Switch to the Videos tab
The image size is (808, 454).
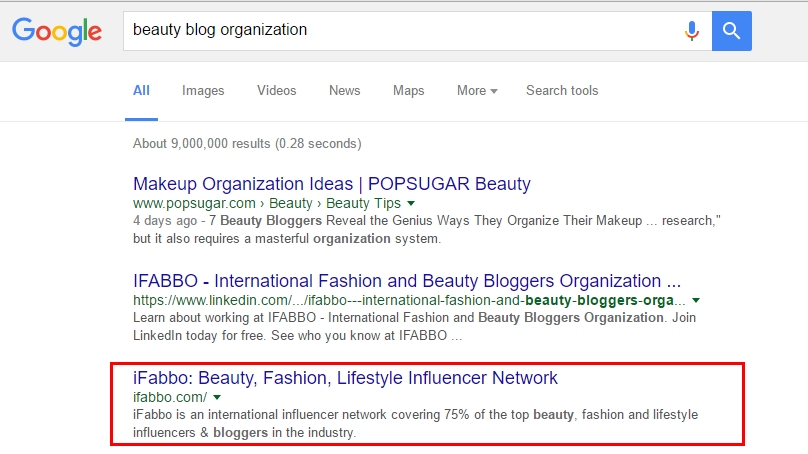pyautogui.click(x=277, y=91)
